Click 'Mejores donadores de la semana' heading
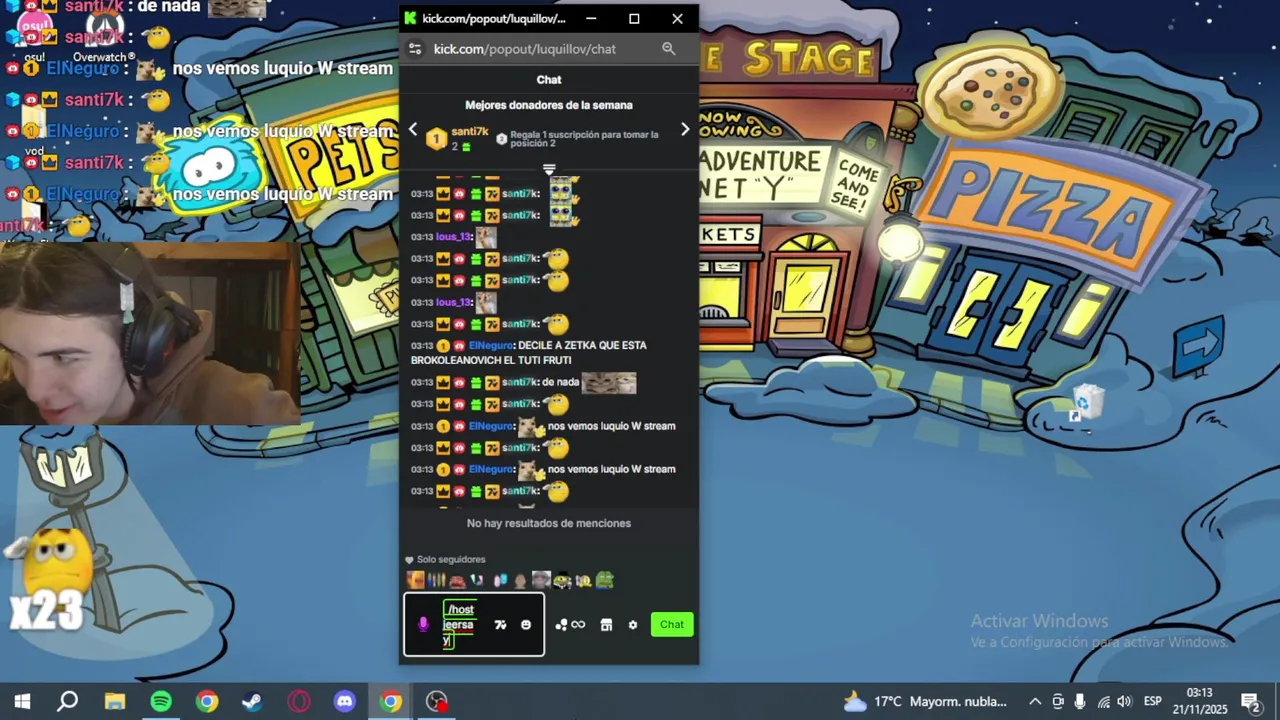The image size is (1280, 720). tap(549, 105)
